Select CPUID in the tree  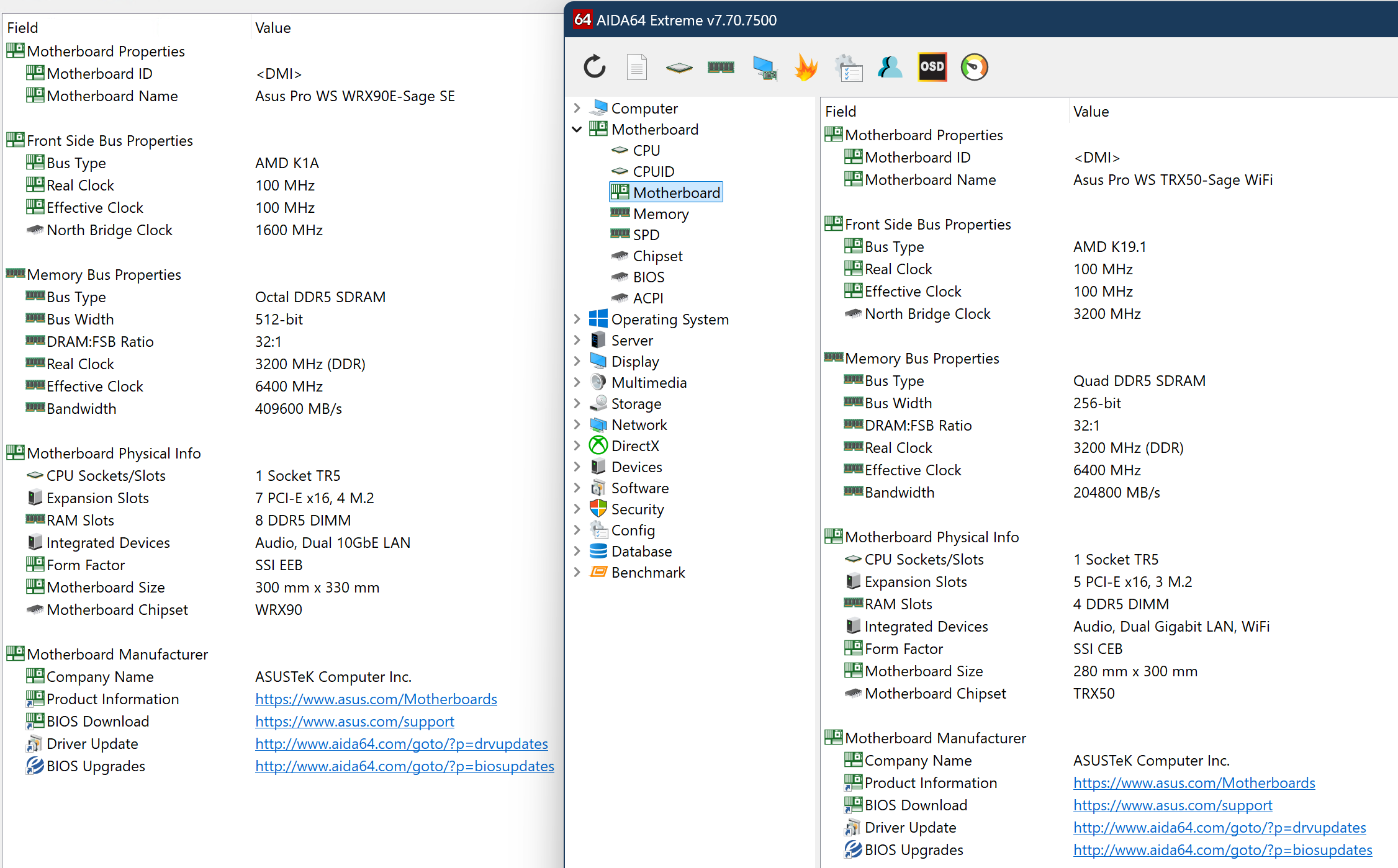tap(653, 171)
